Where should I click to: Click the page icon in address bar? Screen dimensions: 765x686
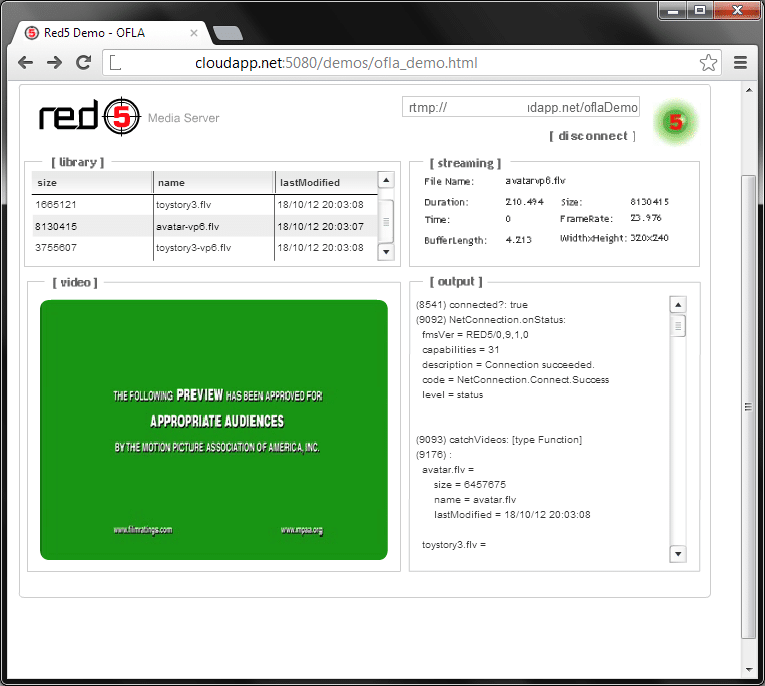point(116,63)
